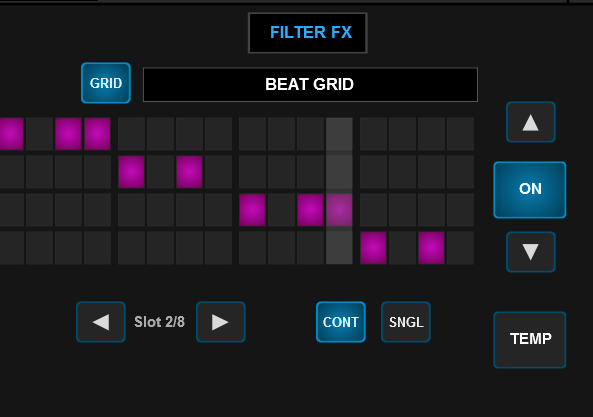
Task: Open the FILTER FX effect selector
Action: coord(307,33)
